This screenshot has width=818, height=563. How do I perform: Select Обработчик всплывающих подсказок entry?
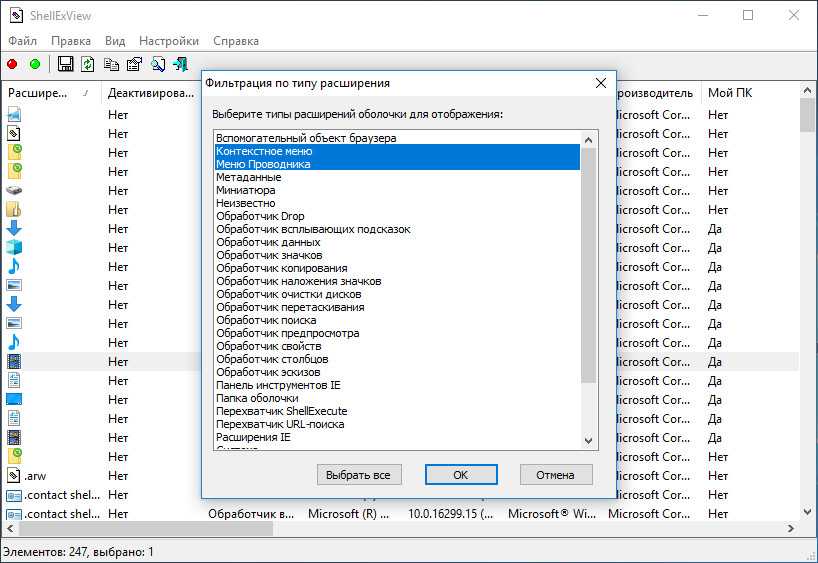coord(397,229)
